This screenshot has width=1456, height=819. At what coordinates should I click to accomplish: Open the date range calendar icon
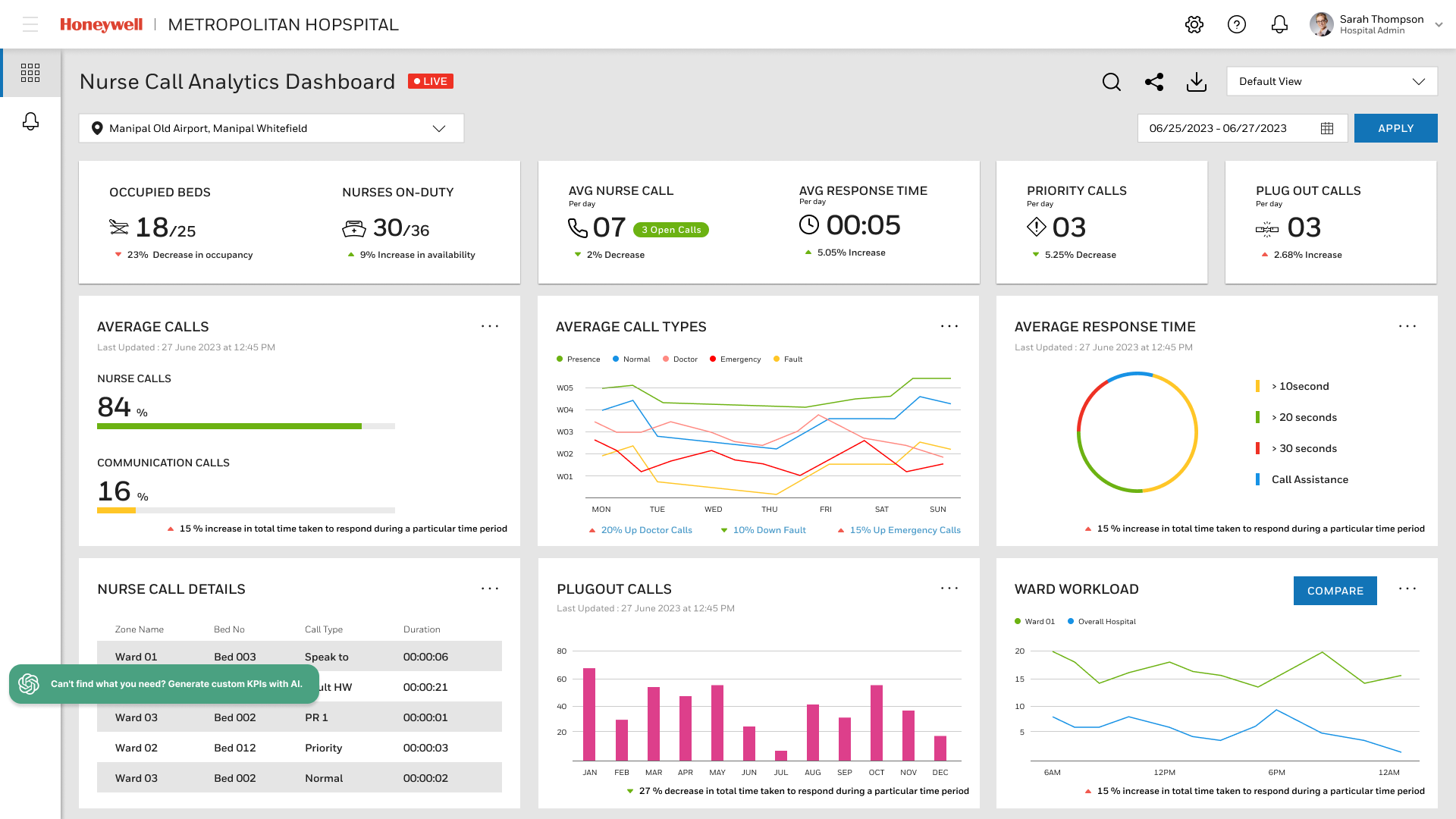(1327, 128)
